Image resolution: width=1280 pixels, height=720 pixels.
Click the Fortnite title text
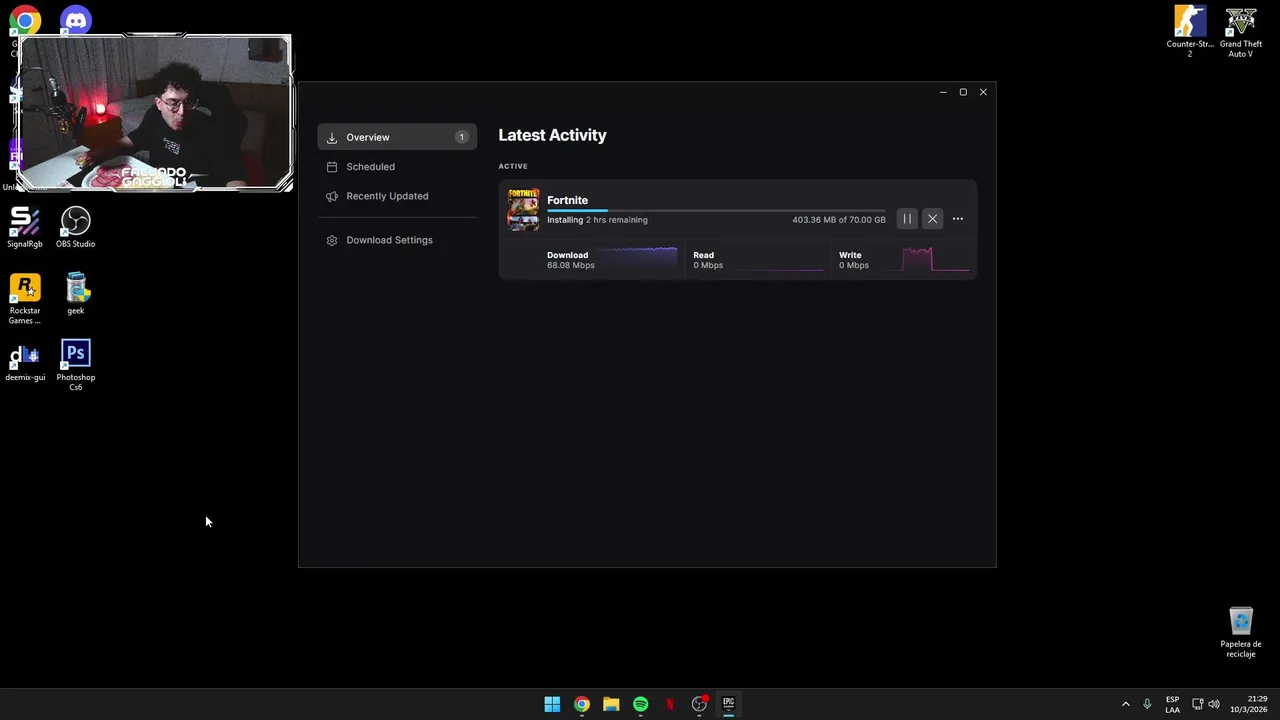point(567,200)
